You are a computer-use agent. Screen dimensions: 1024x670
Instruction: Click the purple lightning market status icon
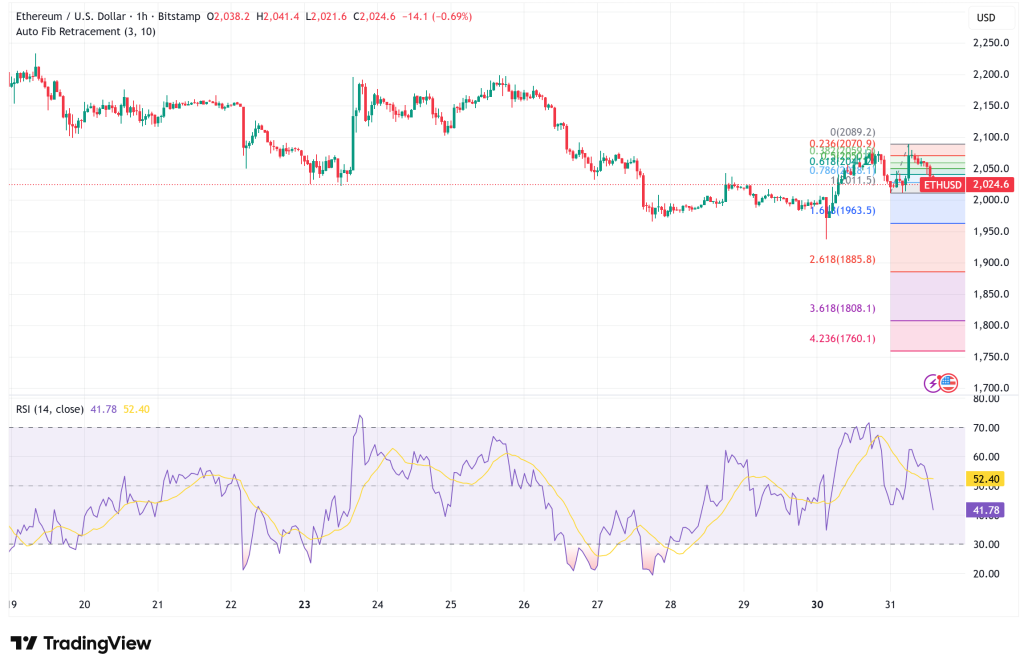tap(932, 382)
